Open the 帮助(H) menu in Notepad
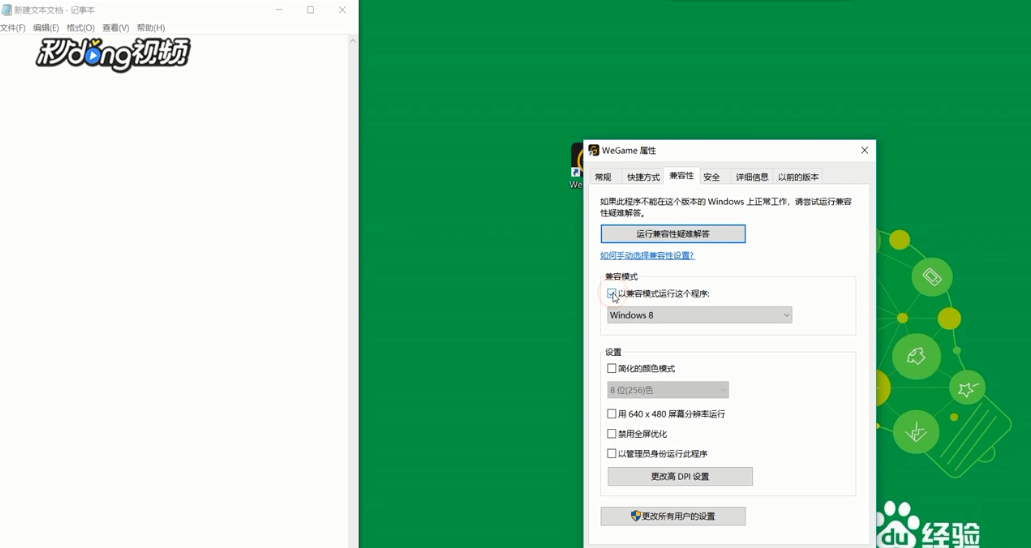Image resolution: width=1031 pixels, height=548 pixels. point(151,28)
